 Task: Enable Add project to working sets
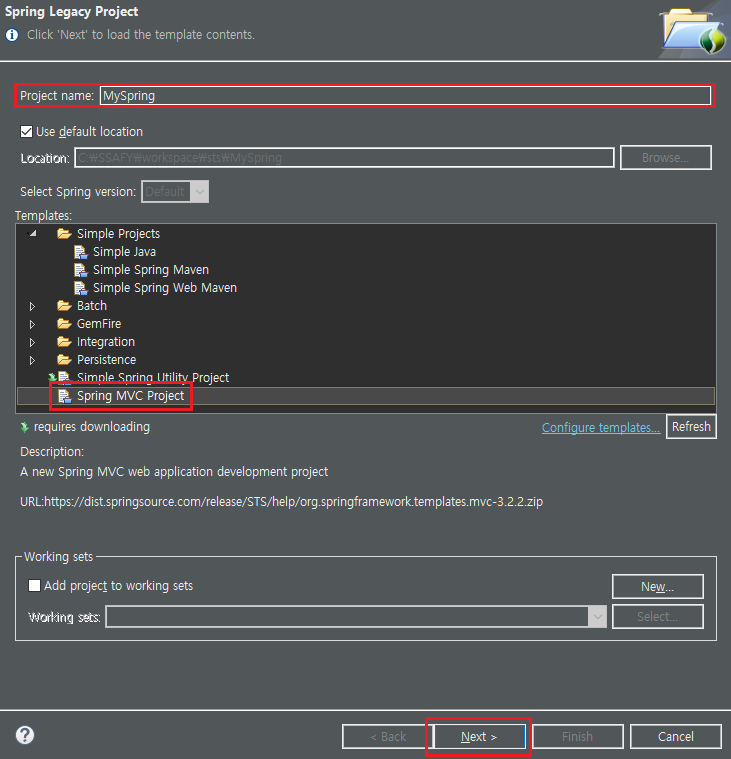(x=34, y=586)
